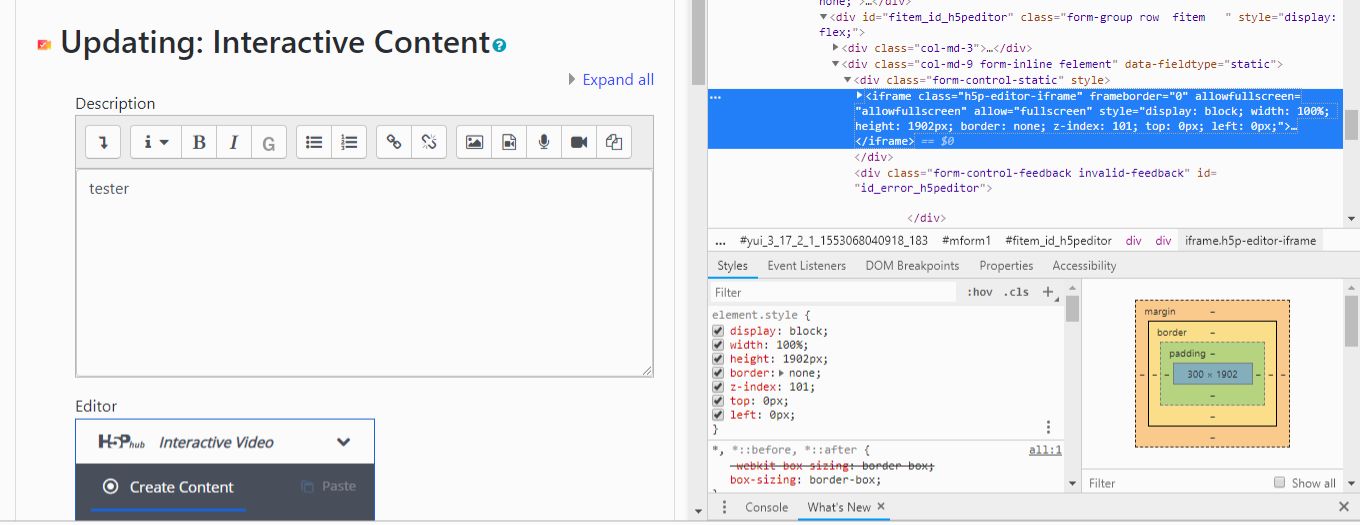Uncheck the z-index: 101 property

(718, 387)
